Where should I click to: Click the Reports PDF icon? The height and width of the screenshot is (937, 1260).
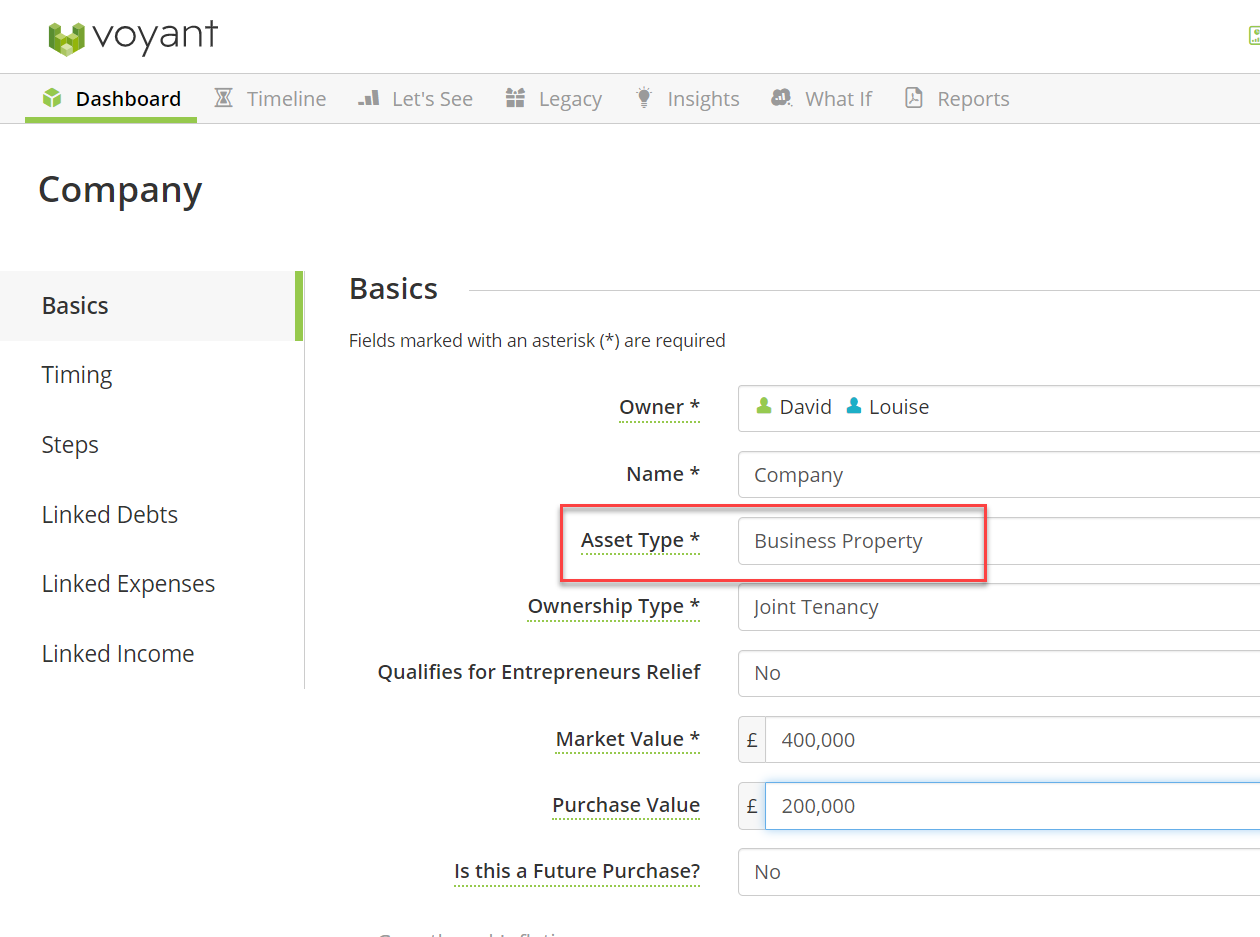(913, 98)
